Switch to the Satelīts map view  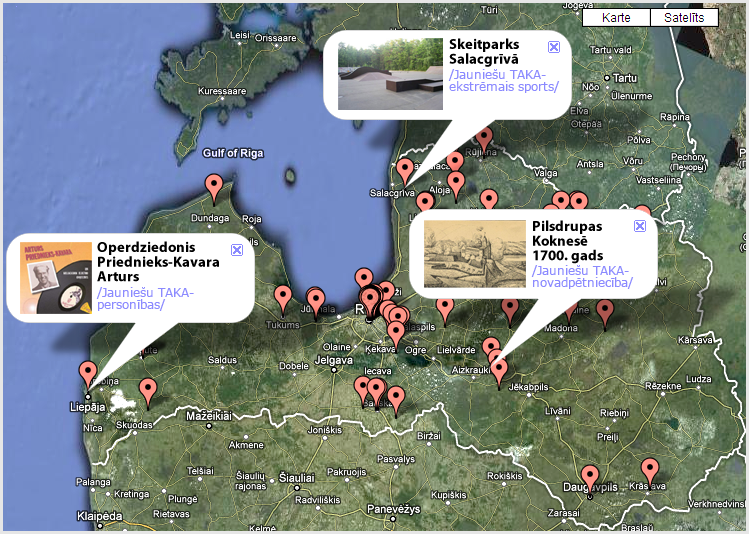(684, 18)
